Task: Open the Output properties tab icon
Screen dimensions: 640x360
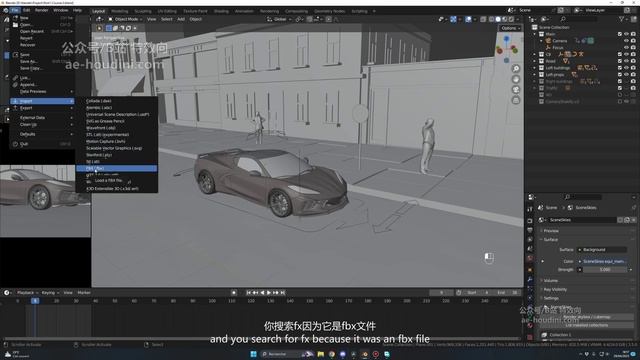Action: pyautogui.click(x=530, y=230)
